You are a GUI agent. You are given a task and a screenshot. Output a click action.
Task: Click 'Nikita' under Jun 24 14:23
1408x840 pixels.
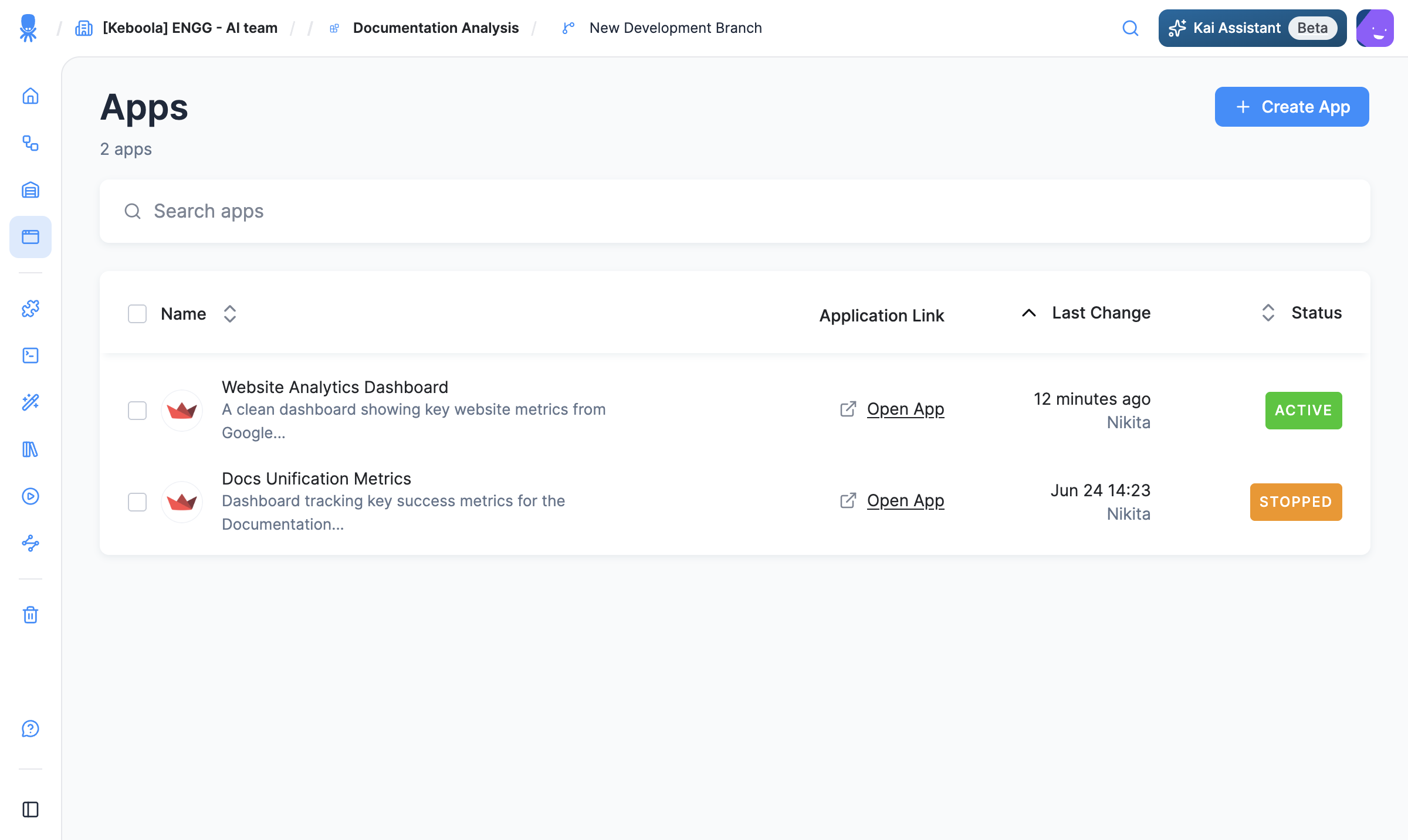pyautogui.click(x=1128, y=514)
